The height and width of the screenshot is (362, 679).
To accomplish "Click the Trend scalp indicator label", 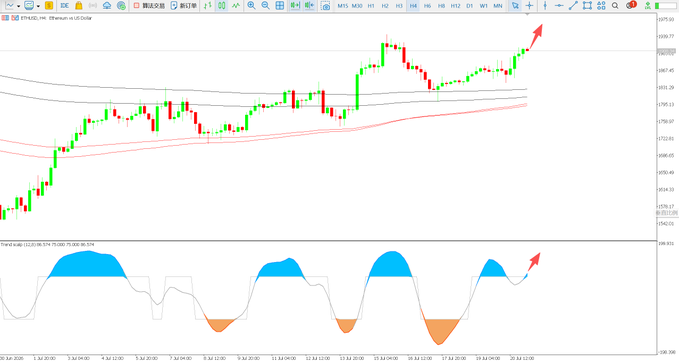I will coord(47,245).
